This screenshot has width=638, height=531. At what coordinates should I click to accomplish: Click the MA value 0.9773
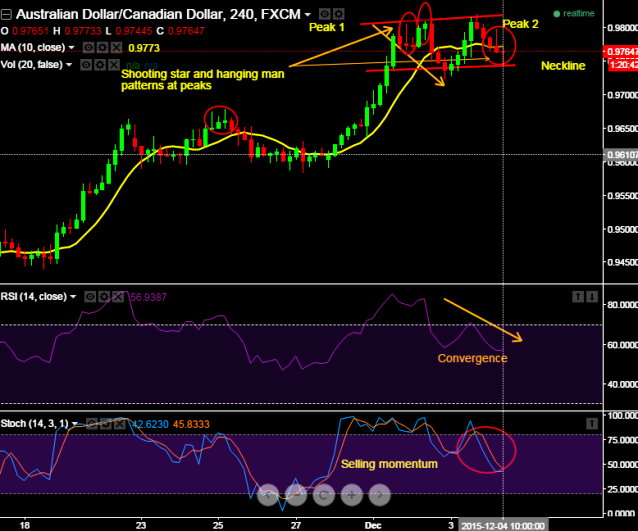click(x=144, y=48)
